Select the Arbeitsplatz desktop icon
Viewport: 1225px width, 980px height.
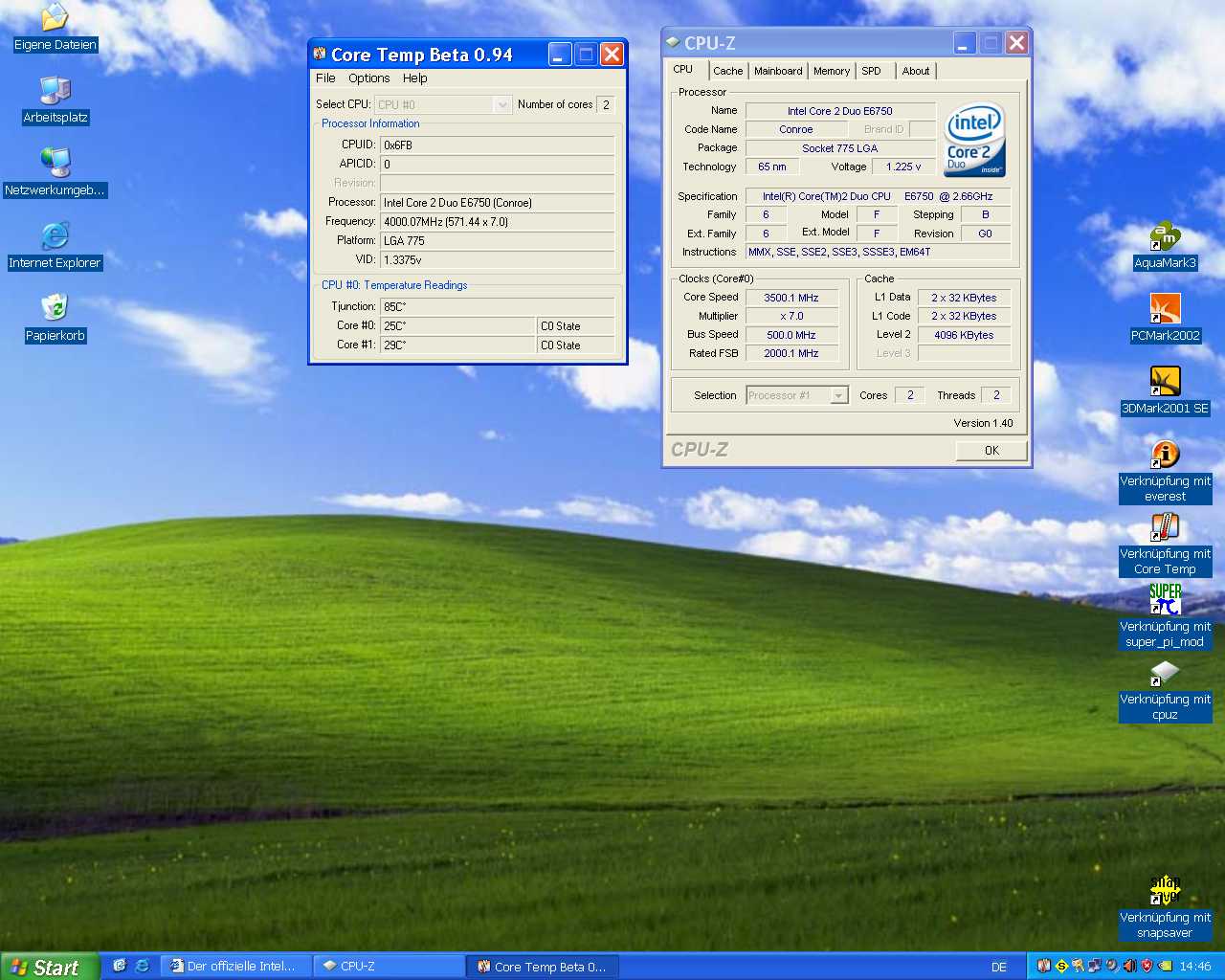point(56,100)
